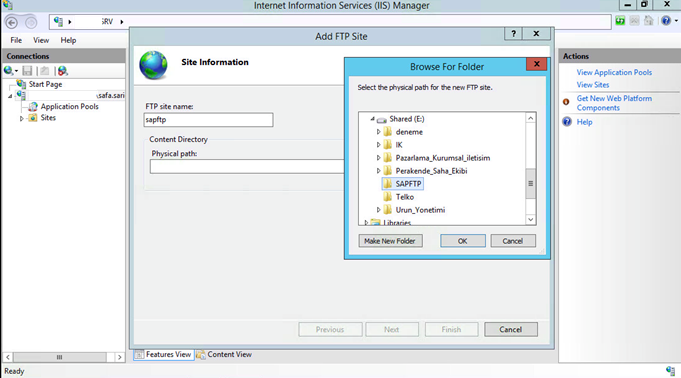Open the blue Help icon in top toolbar
The height and width of the screenshot is (378, 681).
click(666, 21)
